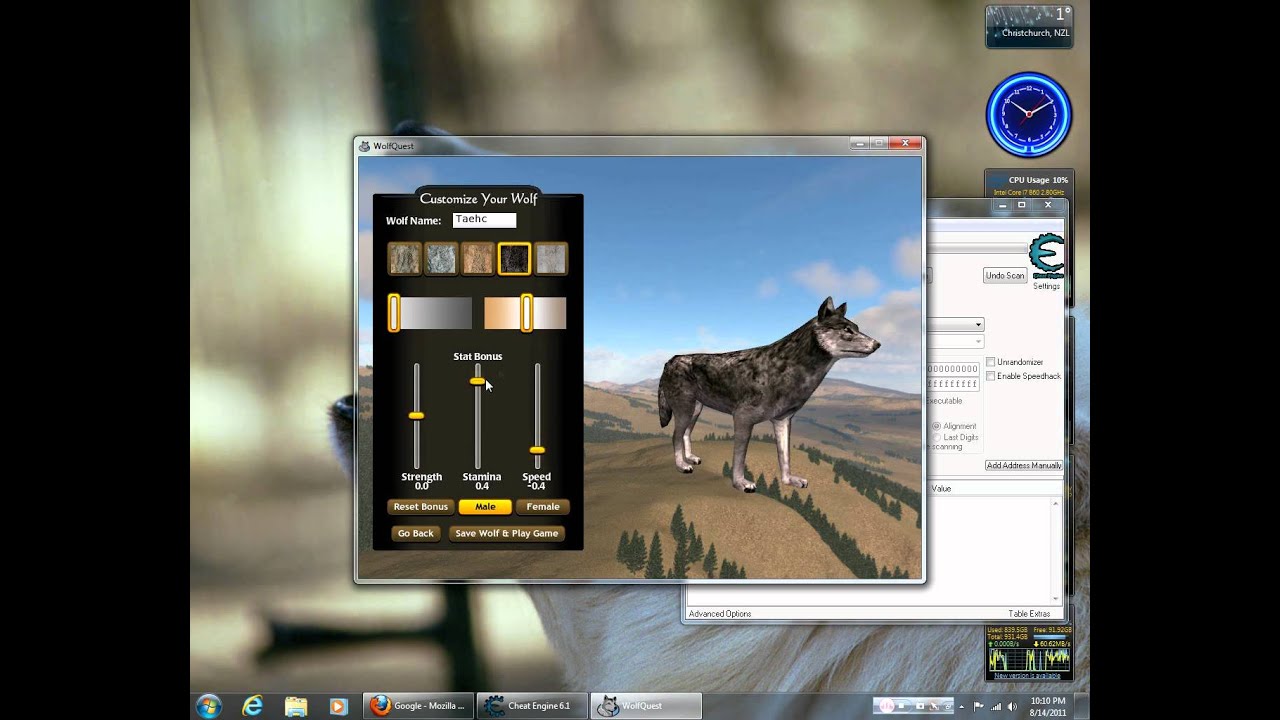Viewport: 1280px width, 720px height.
Task: Click the CPU Usage gadget
Action: pyautogui.click(x=1030, y=184)
